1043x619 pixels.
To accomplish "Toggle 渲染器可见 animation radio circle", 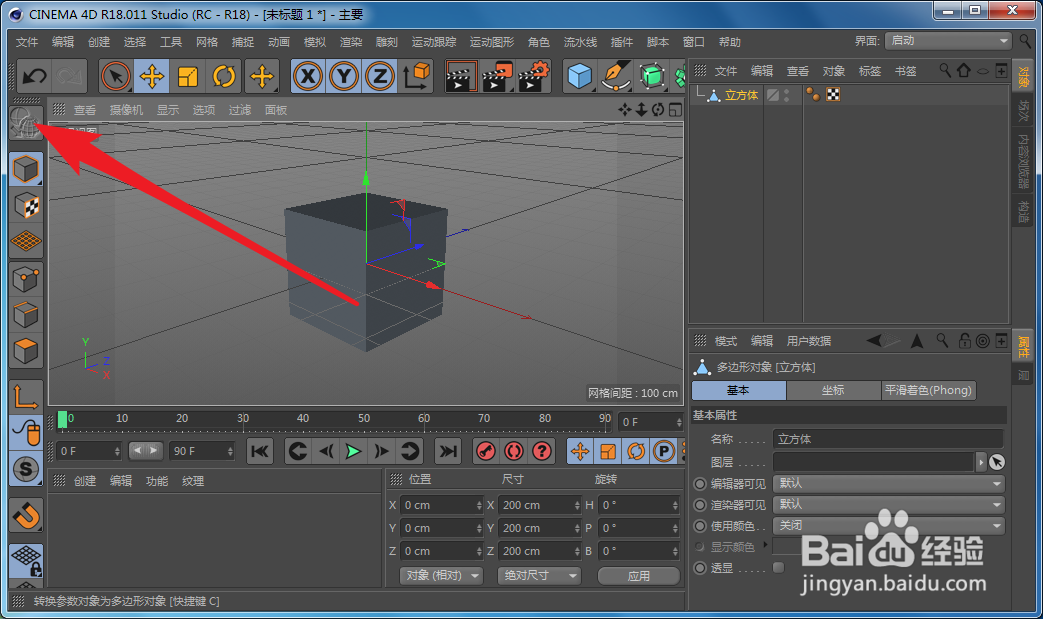I will (x=700, y=505).
